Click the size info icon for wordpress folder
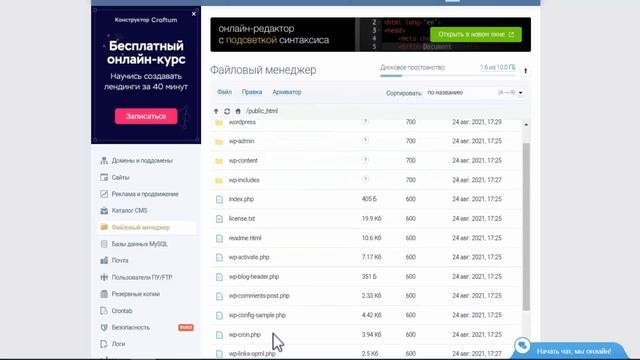Viewport: 640px width, 360px height. click(365, 121)
